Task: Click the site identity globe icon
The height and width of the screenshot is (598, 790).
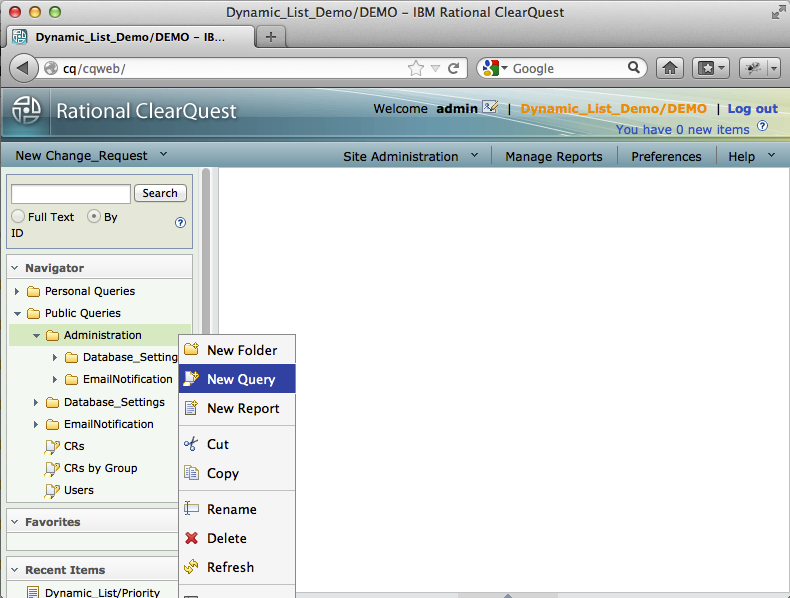Action: 50,68
